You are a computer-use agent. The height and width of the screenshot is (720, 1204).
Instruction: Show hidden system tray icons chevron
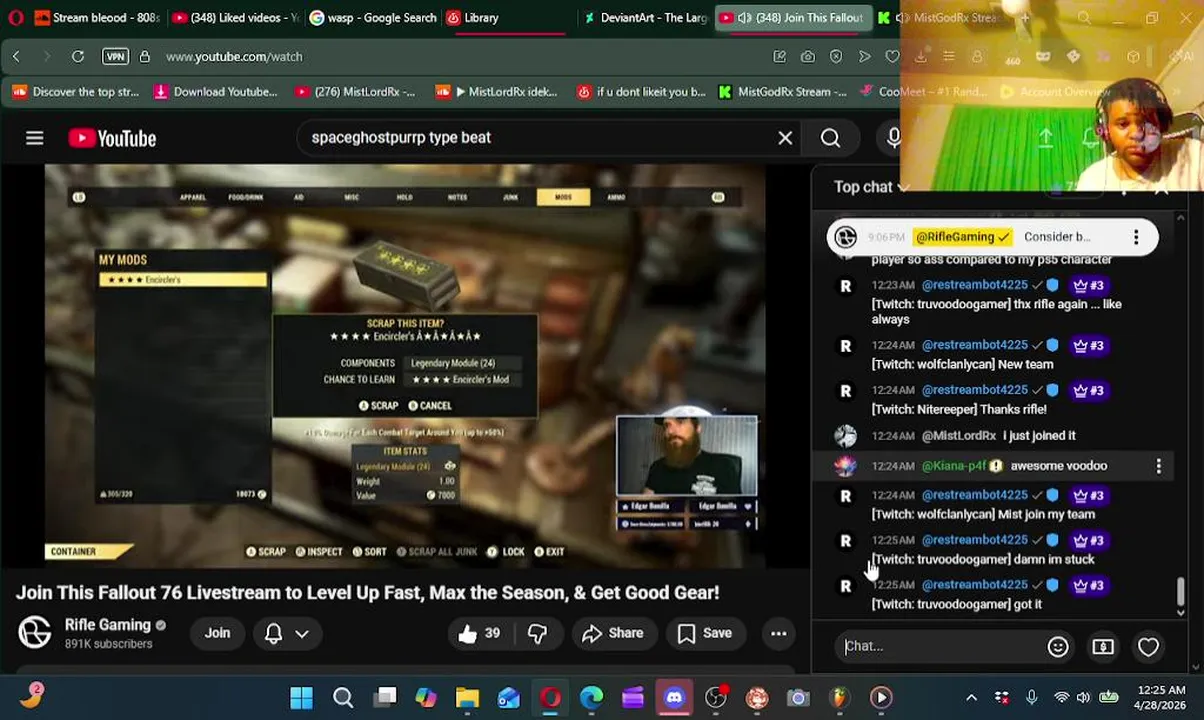click(x=970, y=698)
